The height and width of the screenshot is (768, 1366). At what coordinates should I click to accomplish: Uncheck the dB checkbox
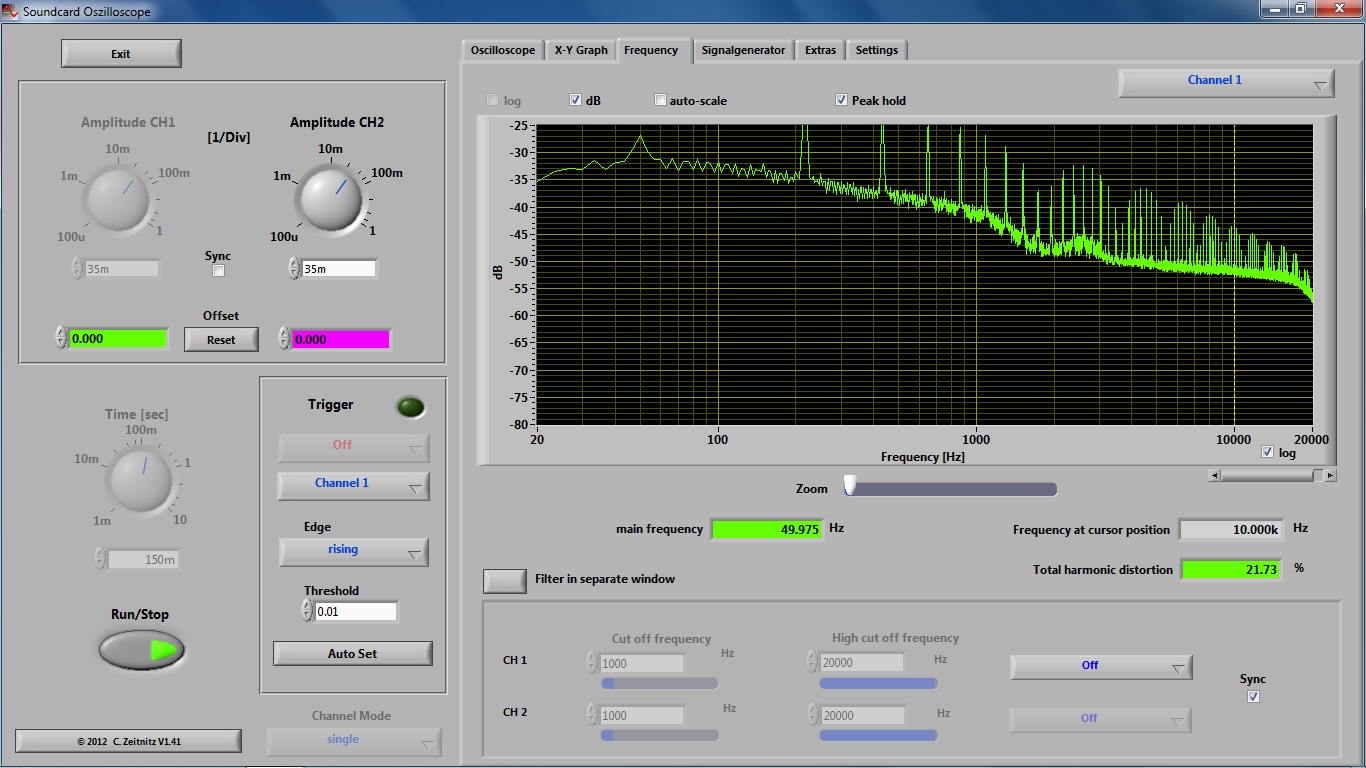576,100
